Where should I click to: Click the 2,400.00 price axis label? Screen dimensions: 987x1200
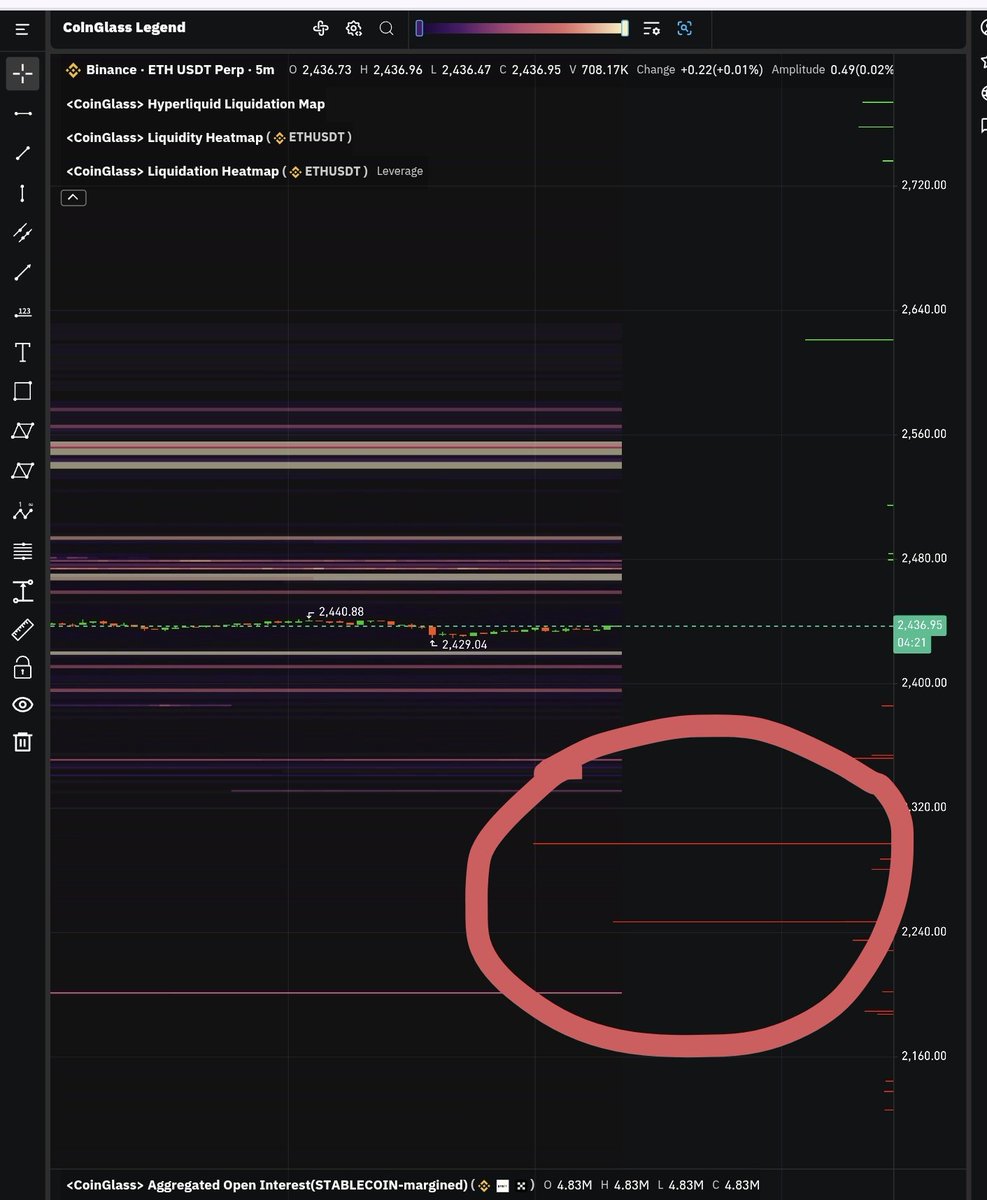(x=924, y=683)
